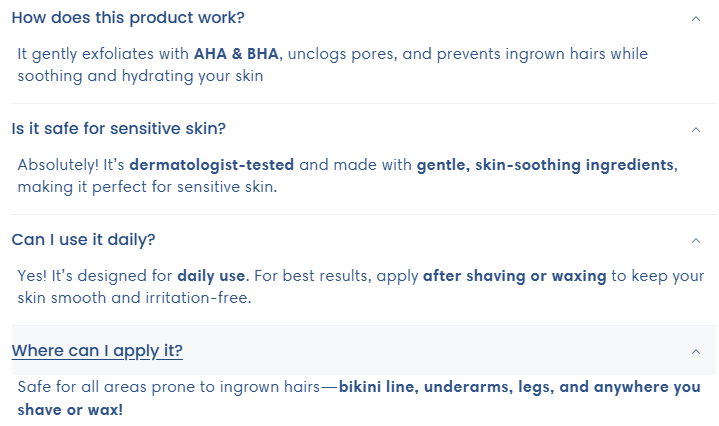
Task: Click the chevron beside "Is it safe for sensitive skin?"
Action: tap(696, 130)
